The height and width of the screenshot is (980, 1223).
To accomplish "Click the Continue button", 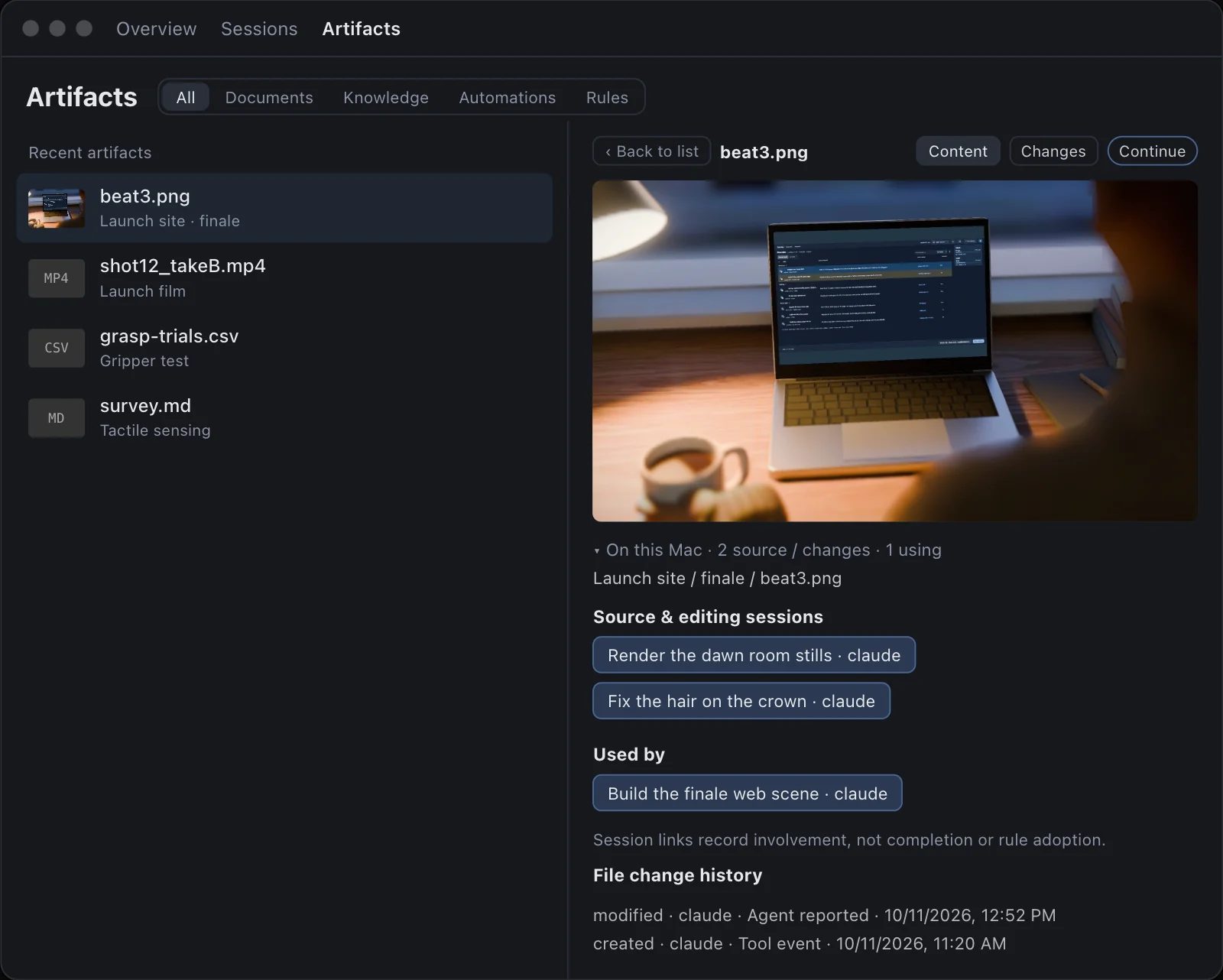I will click(1152, 151).
